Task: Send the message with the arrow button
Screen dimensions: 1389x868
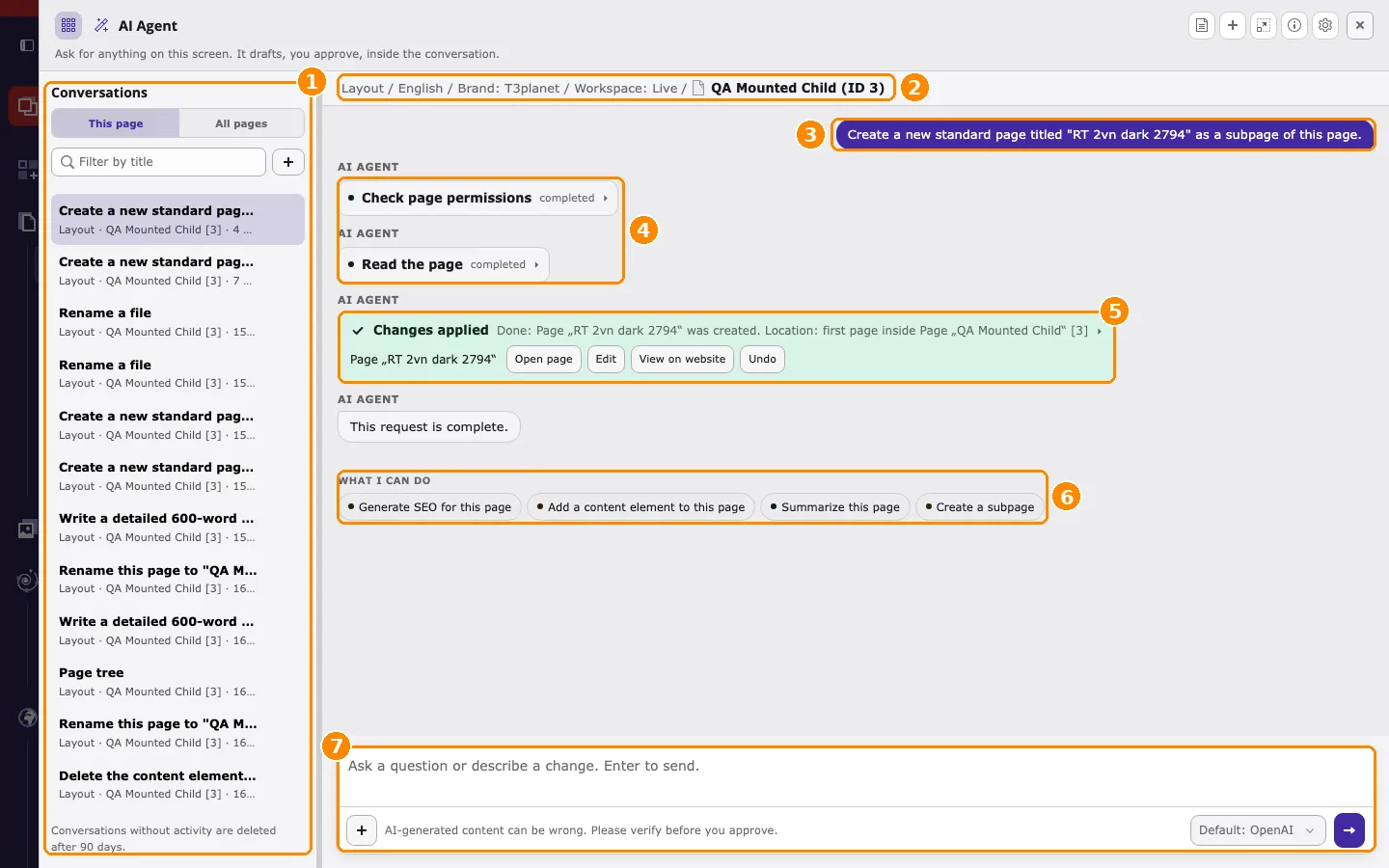Action: coord(1349,830)
